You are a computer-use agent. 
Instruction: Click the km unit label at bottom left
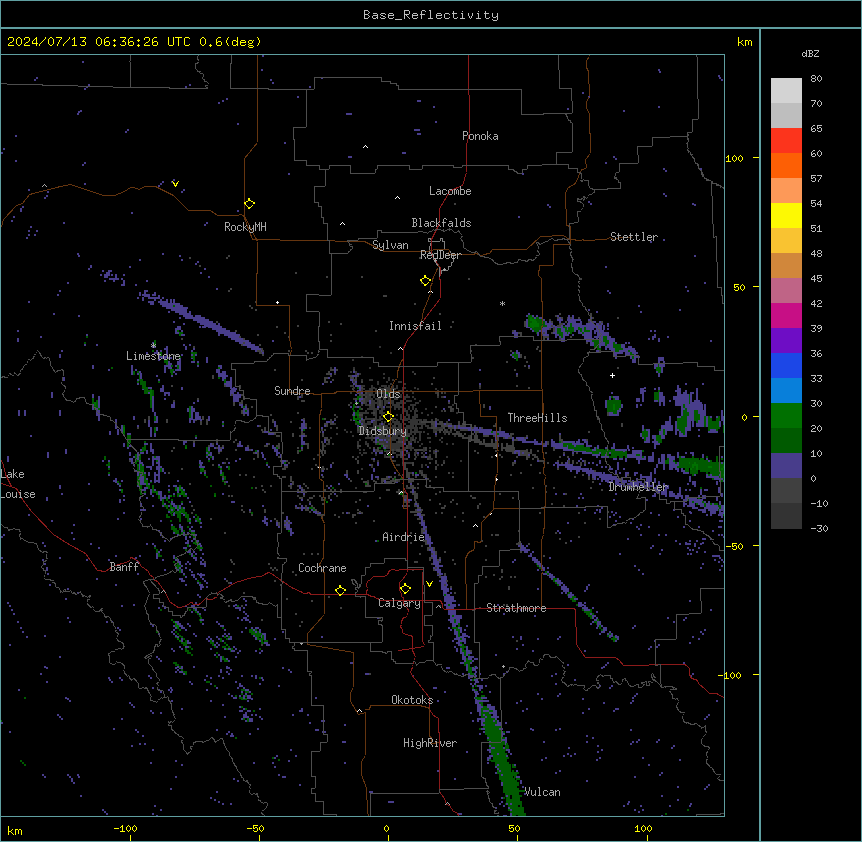click(15, 831)
